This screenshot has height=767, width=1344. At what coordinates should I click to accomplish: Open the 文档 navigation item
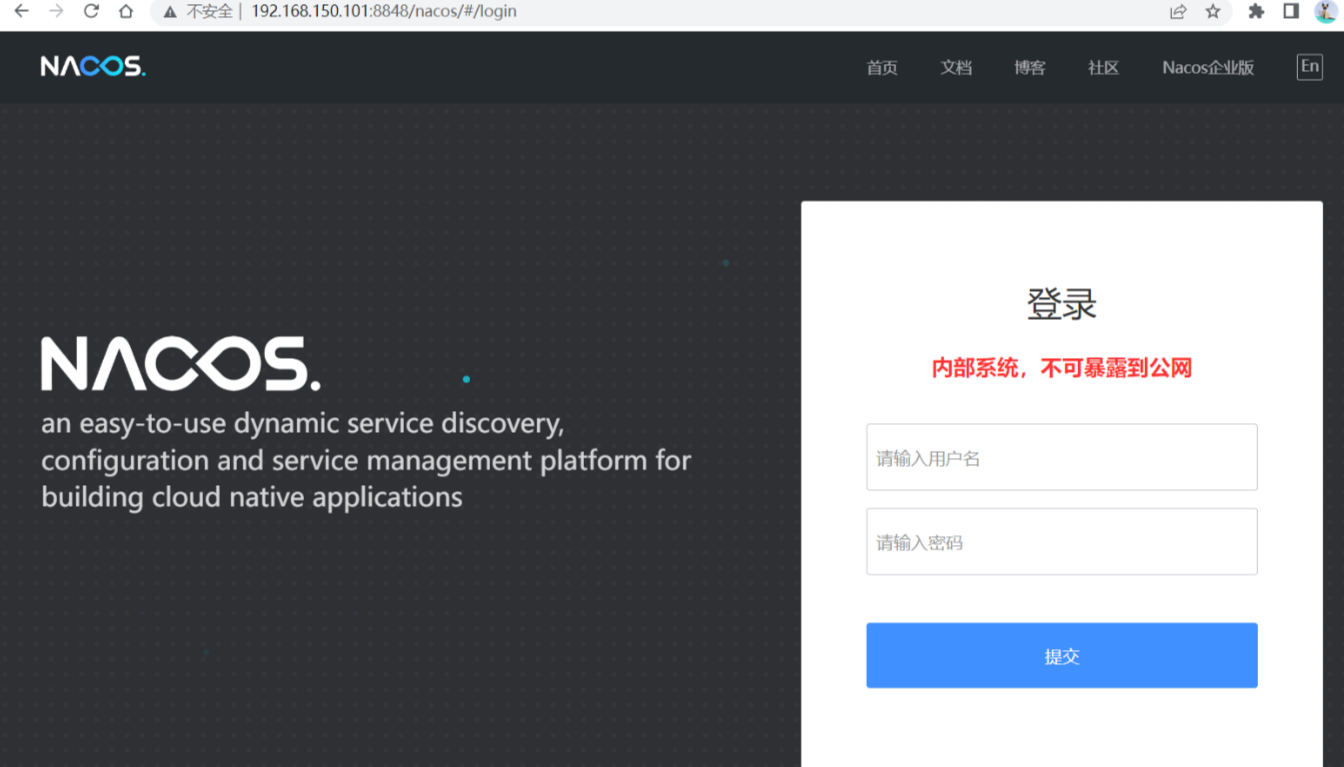pyautogui.click(x=956, y=68)
